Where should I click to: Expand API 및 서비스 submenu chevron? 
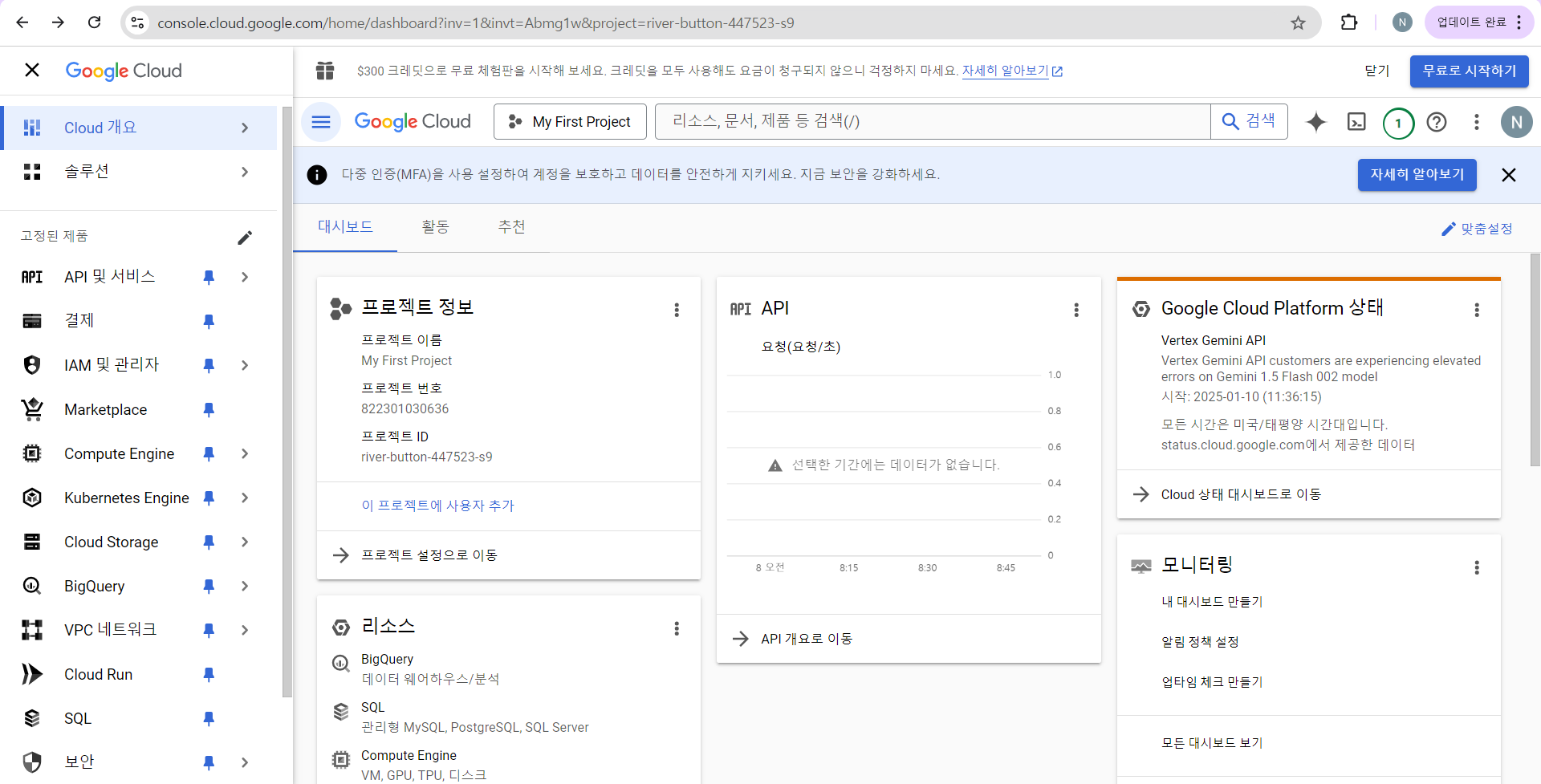point(245,277)
